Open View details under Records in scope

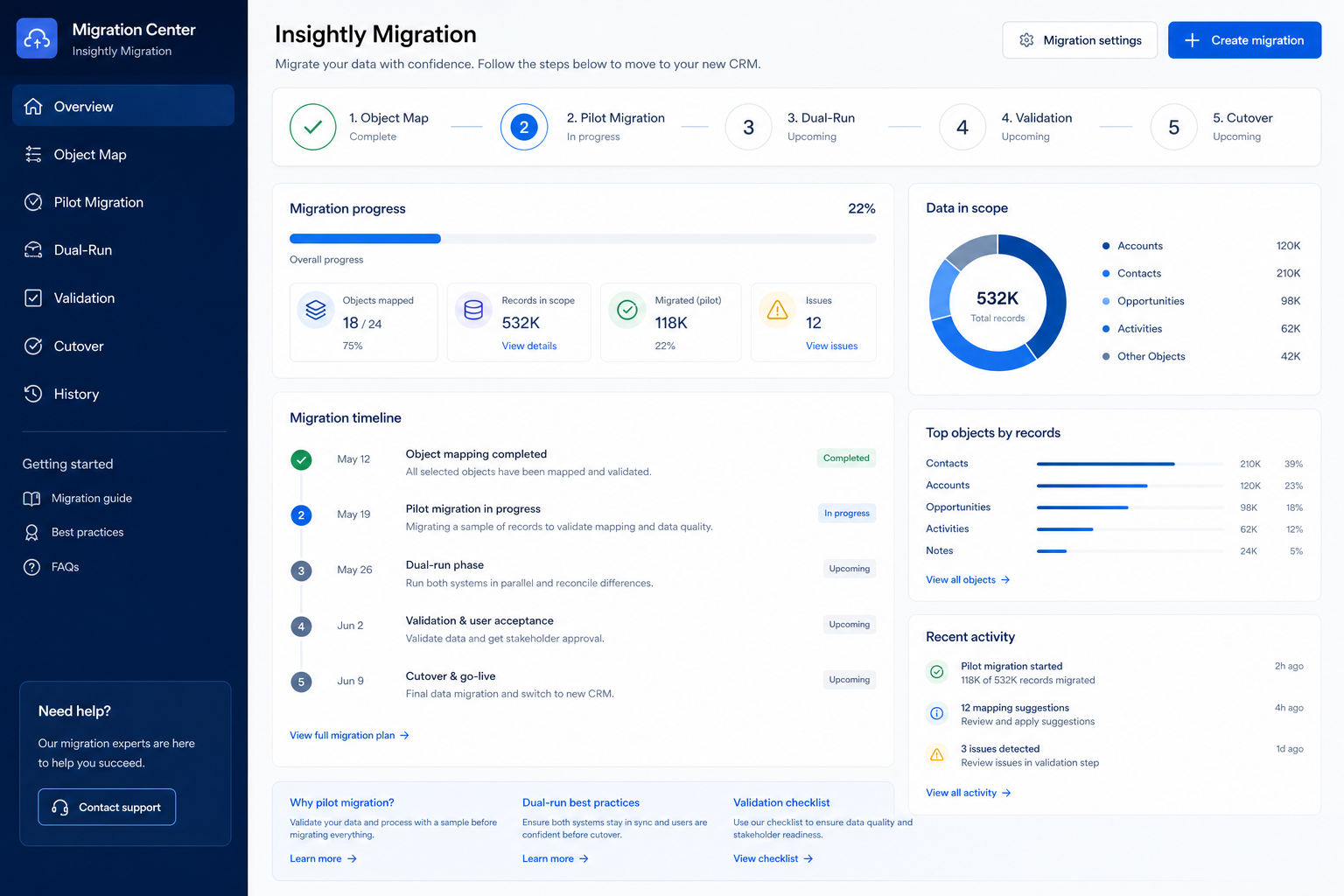point(529,346)
